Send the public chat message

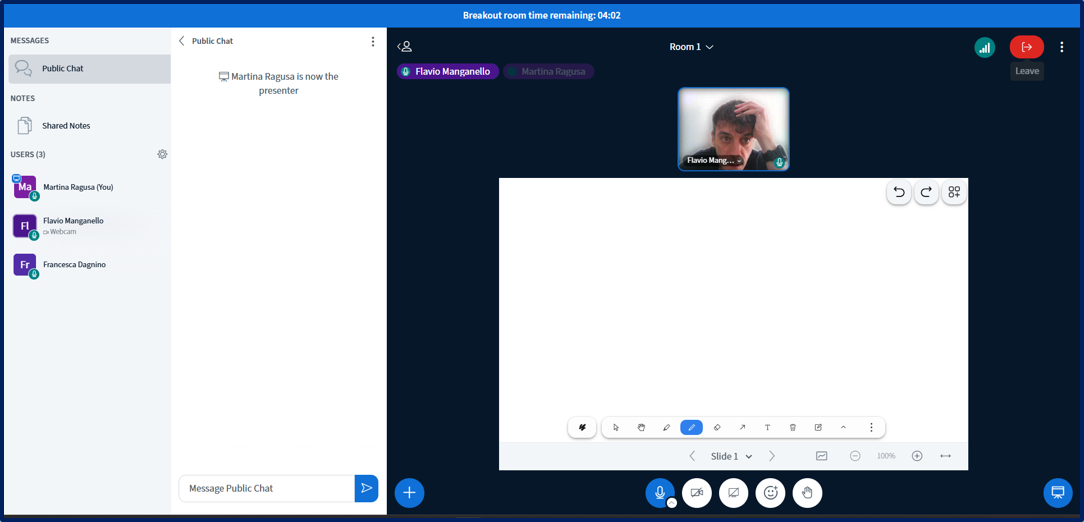[366, 488]
